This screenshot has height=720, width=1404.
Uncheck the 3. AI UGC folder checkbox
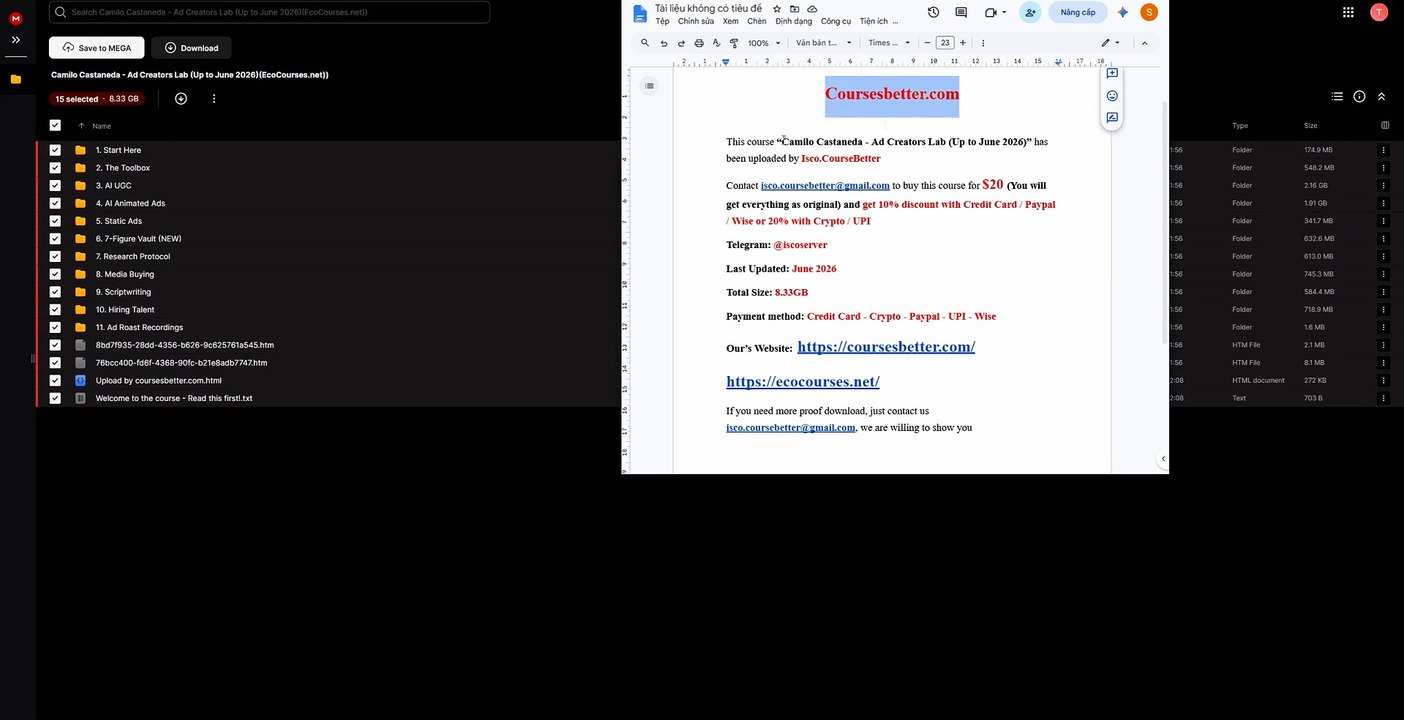click(55, 185)
